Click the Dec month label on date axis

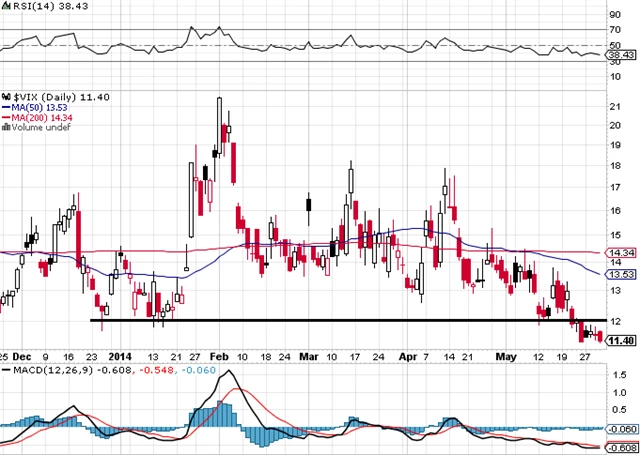[x=22, y=357]
